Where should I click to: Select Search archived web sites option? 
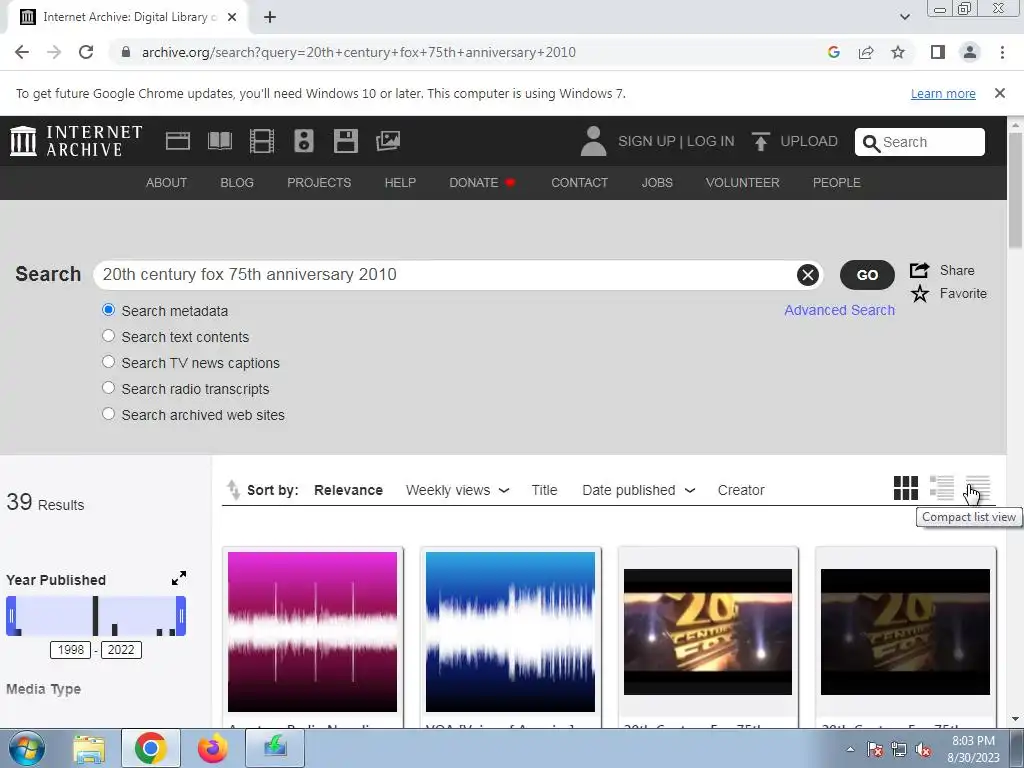108,414
